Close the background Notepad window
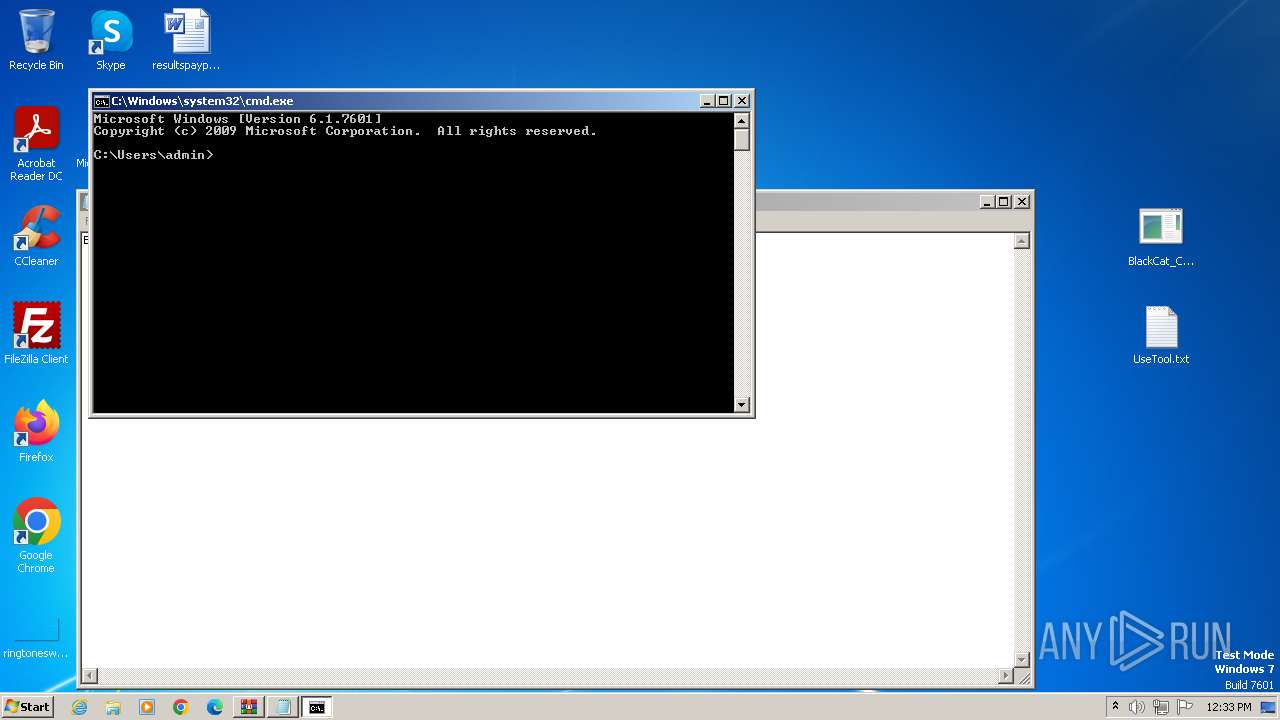Screen dimensions: 1280x720 pyautogui.click(x=1022, y=202)
